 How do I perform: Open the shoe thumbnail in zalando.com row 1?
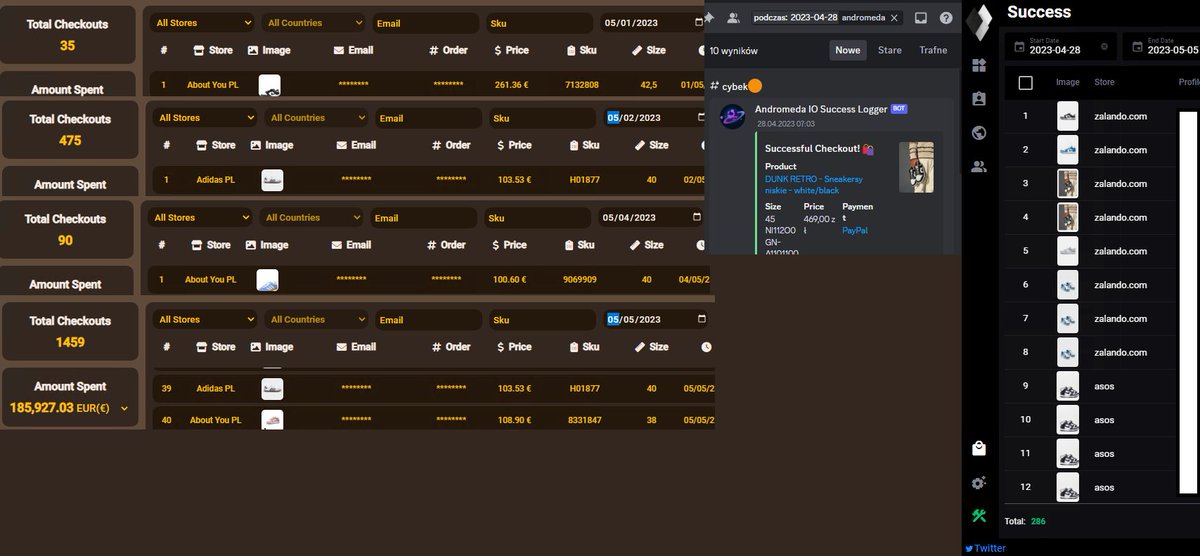click(x=1068, y=116)
